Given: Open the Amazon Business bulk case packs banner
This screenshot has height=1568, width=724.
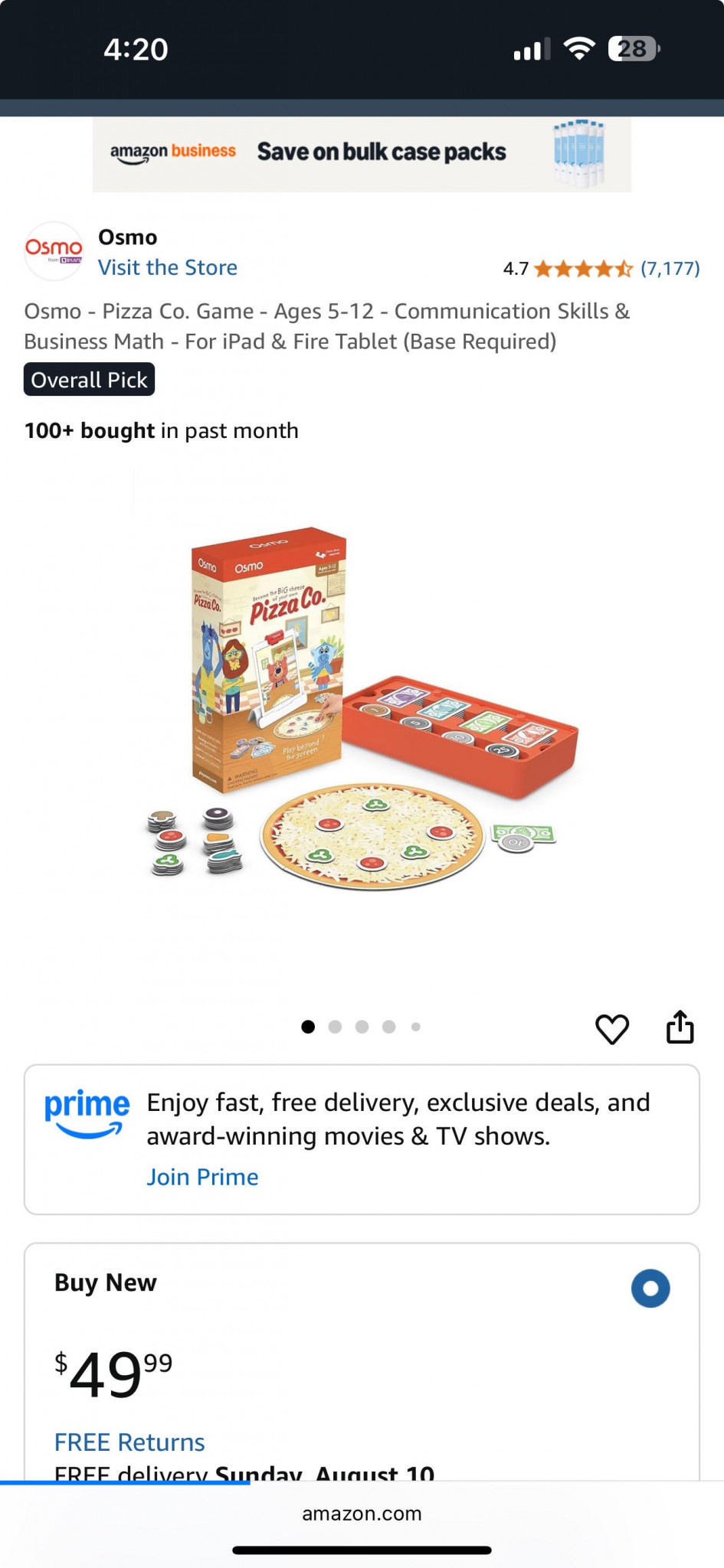Looking at the screenshot, I should [362, 154].
